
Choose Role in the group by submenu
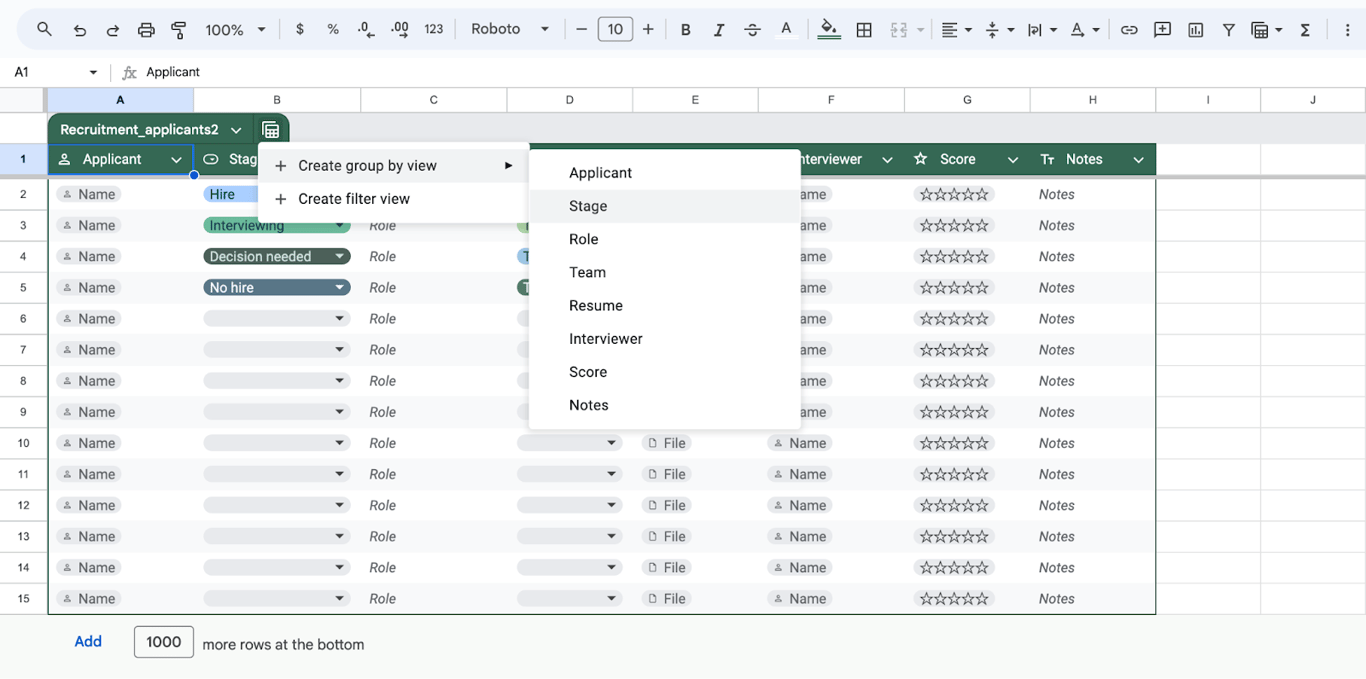(x=664, y=239)
